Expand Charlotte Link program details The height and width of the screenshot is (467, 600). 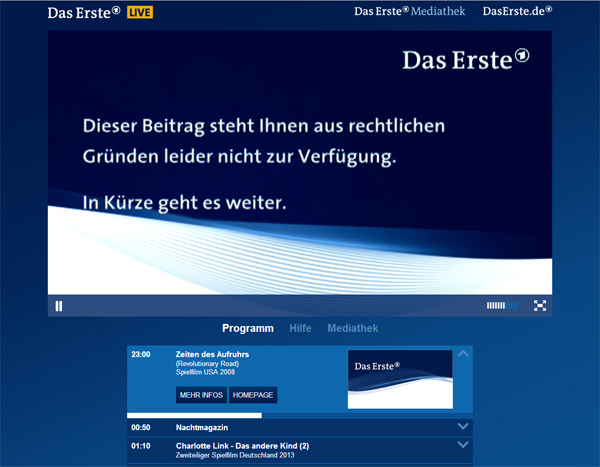pyautogui.click(x=462, y=446)
